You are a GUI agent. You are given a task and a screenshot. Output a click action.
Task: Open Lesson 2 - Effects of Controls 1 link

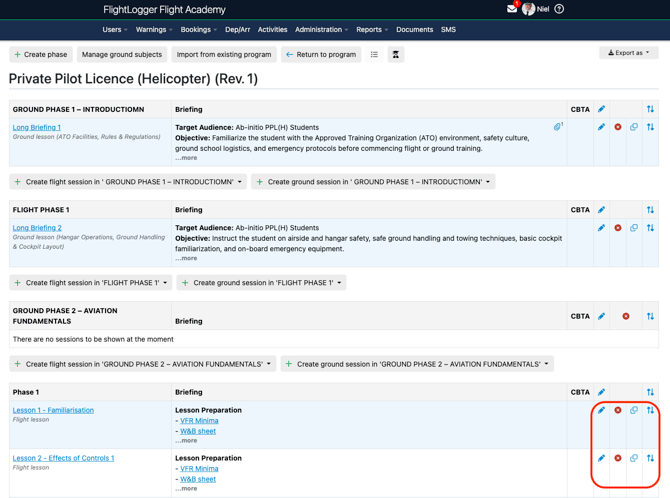(x=63, y=458)
